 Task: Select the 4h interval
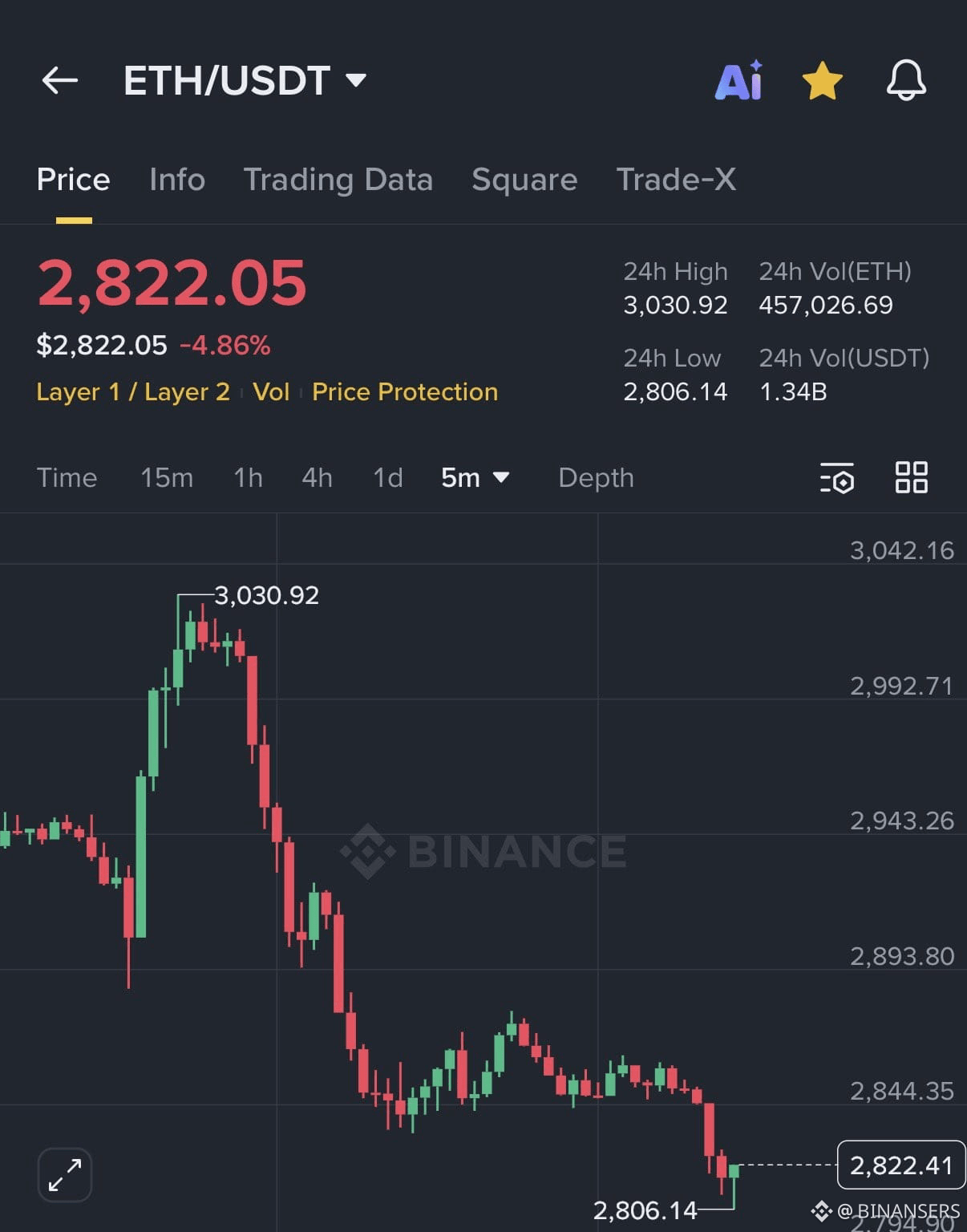click(x=317, y=478)
